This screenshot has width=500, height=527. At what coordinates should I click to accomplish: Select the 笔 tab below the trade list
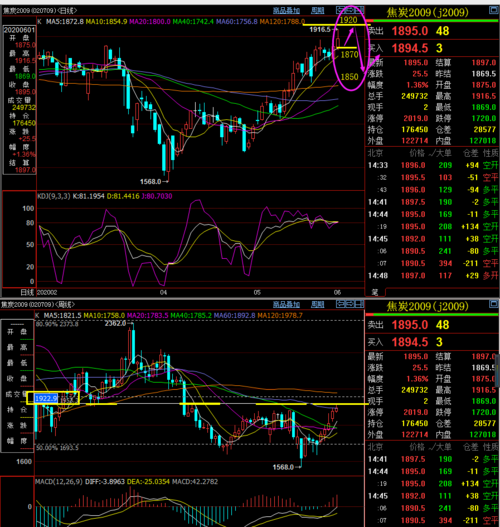(x=375, y=292)
